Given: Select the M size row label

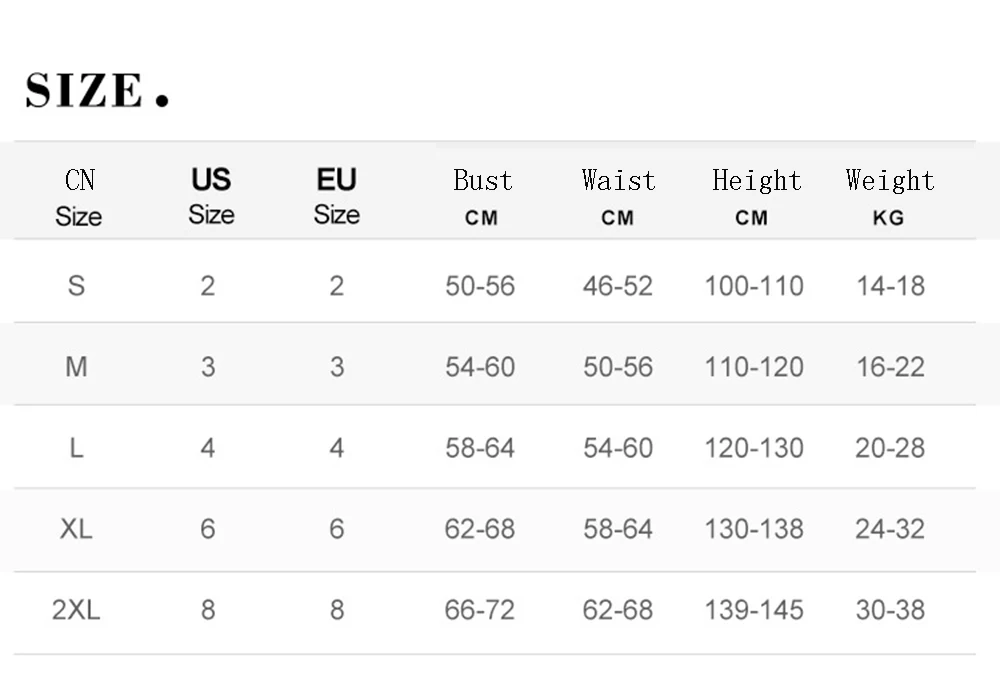Looking at the screenshot, I should point(77,367).
